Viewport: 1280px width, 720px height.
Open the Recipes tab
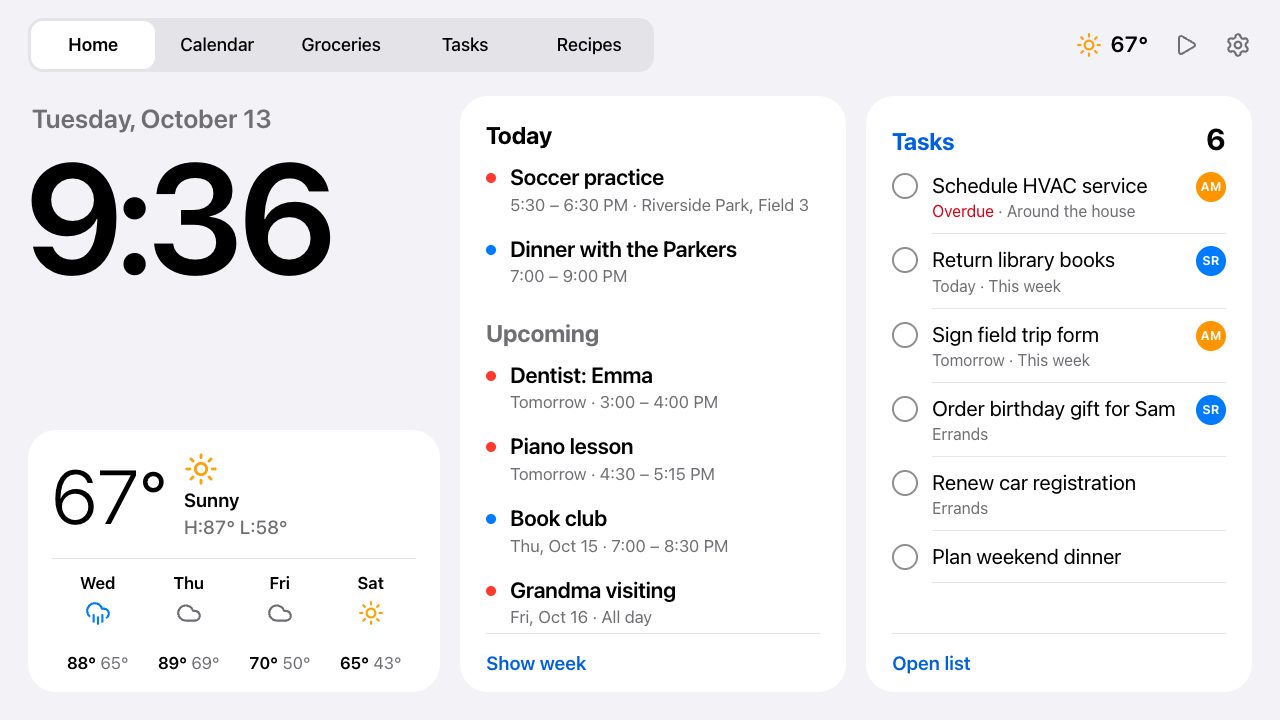pos(589,45)
